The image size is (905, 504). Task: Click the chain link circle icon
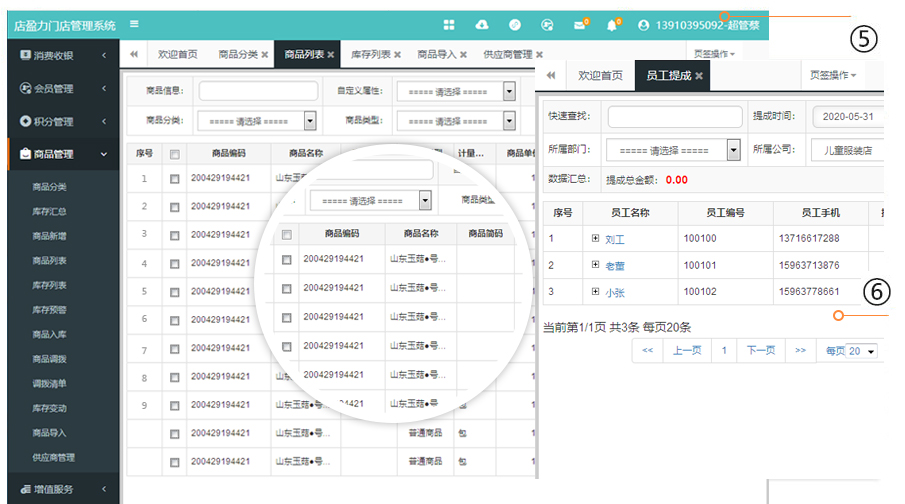pyautogui.click(x=515, y=25)
